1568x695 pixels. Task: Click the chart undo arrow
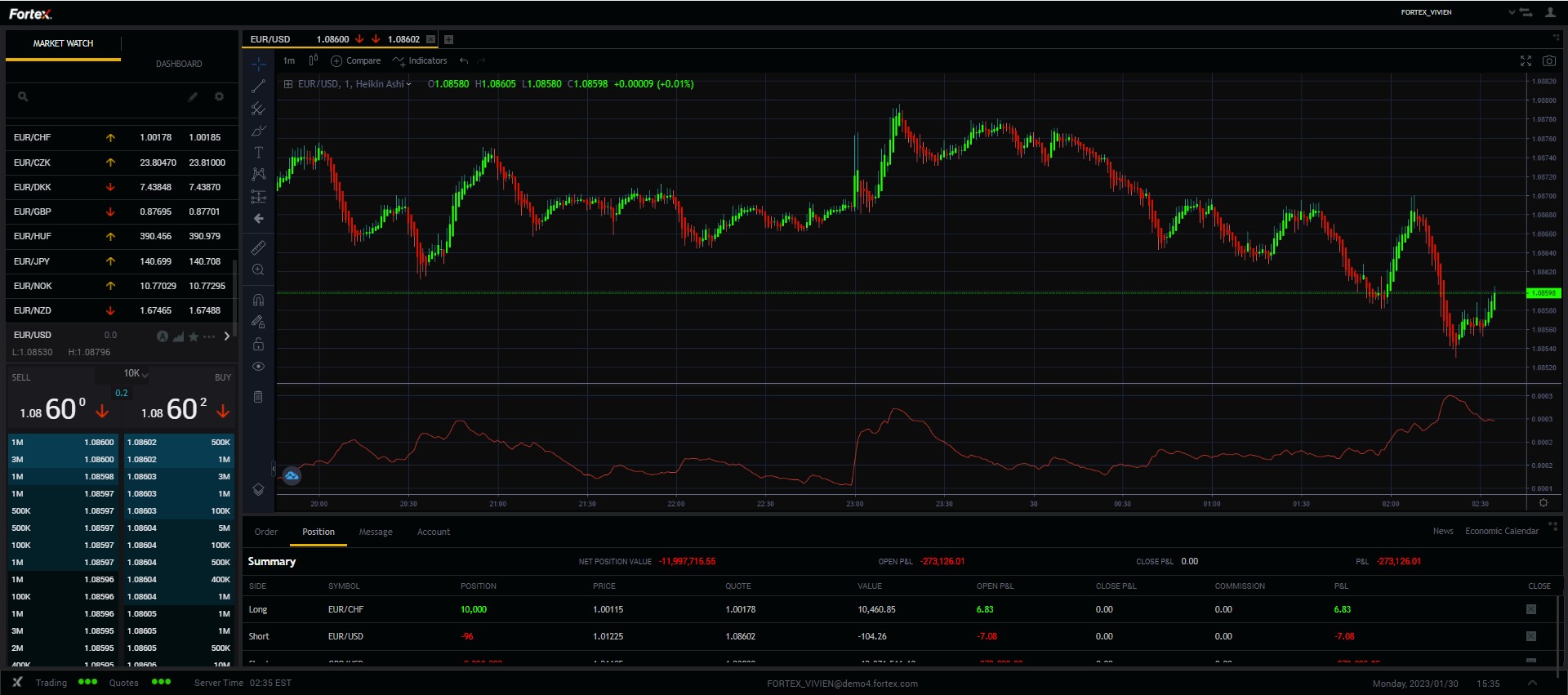coord(464,61)
